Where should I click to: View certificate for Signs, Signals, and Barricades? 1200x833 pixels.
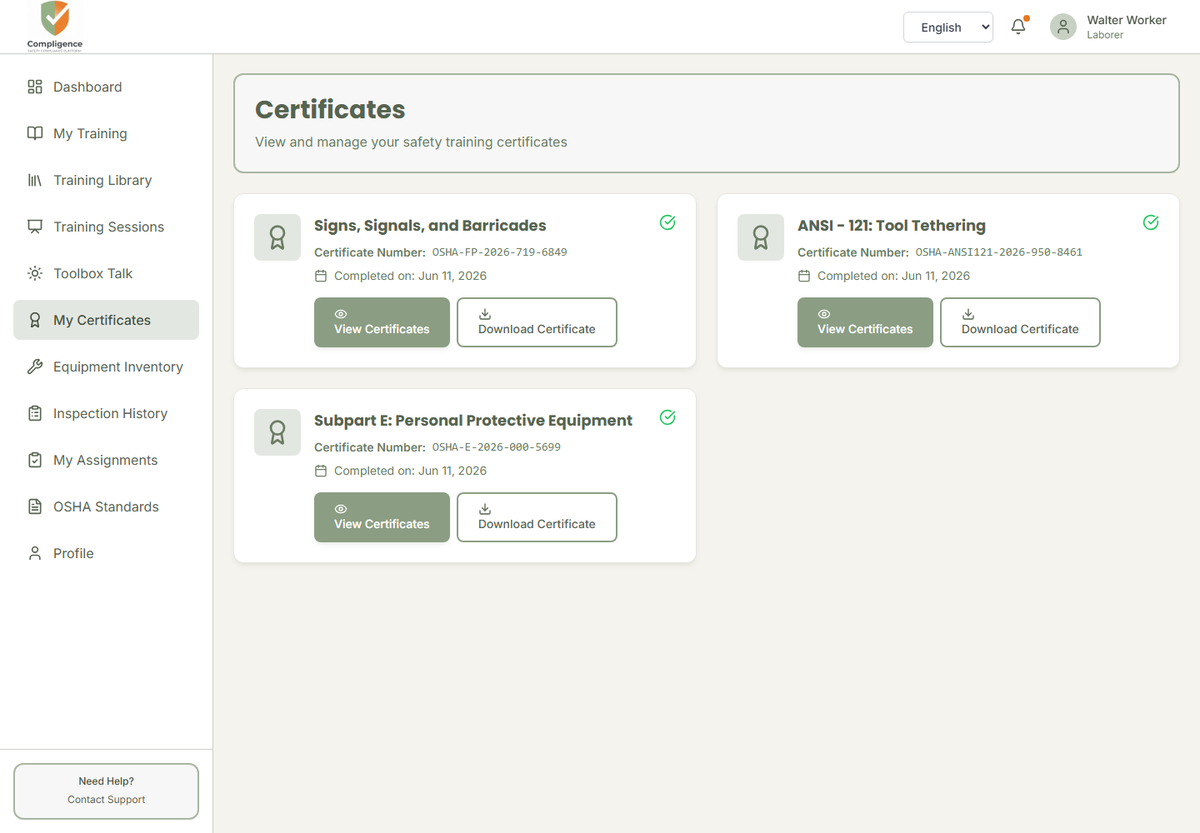coord(382,322)
